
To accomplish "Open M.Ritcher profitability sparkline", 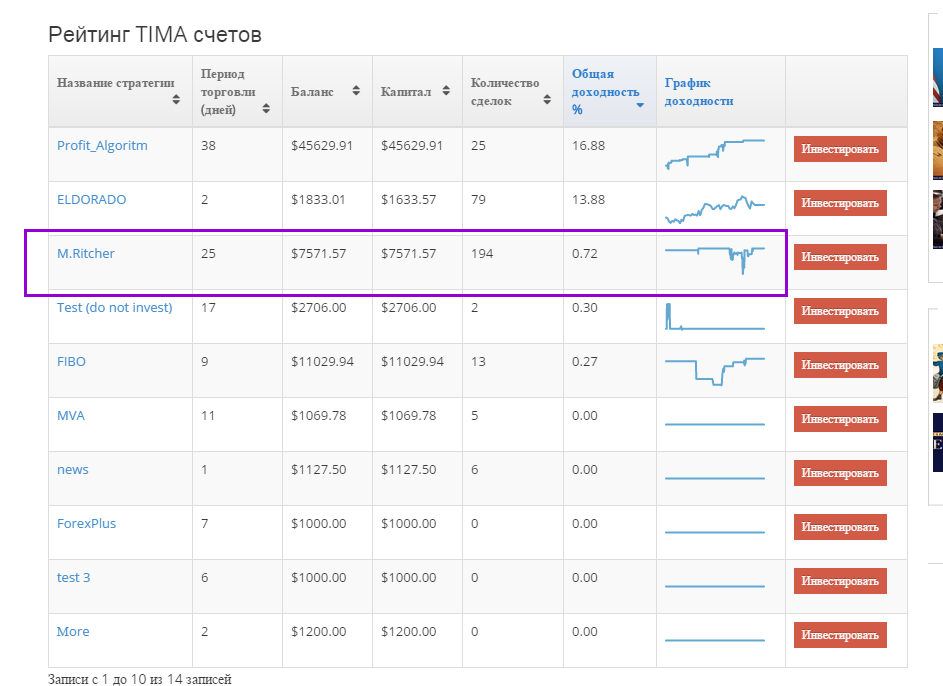I will [x=715, y=260].
